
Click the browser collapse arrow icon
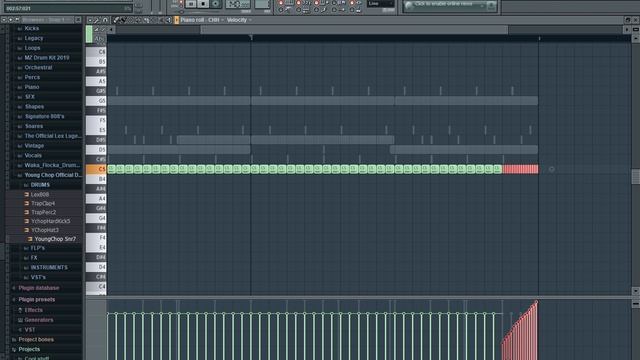tap(4, 20)
